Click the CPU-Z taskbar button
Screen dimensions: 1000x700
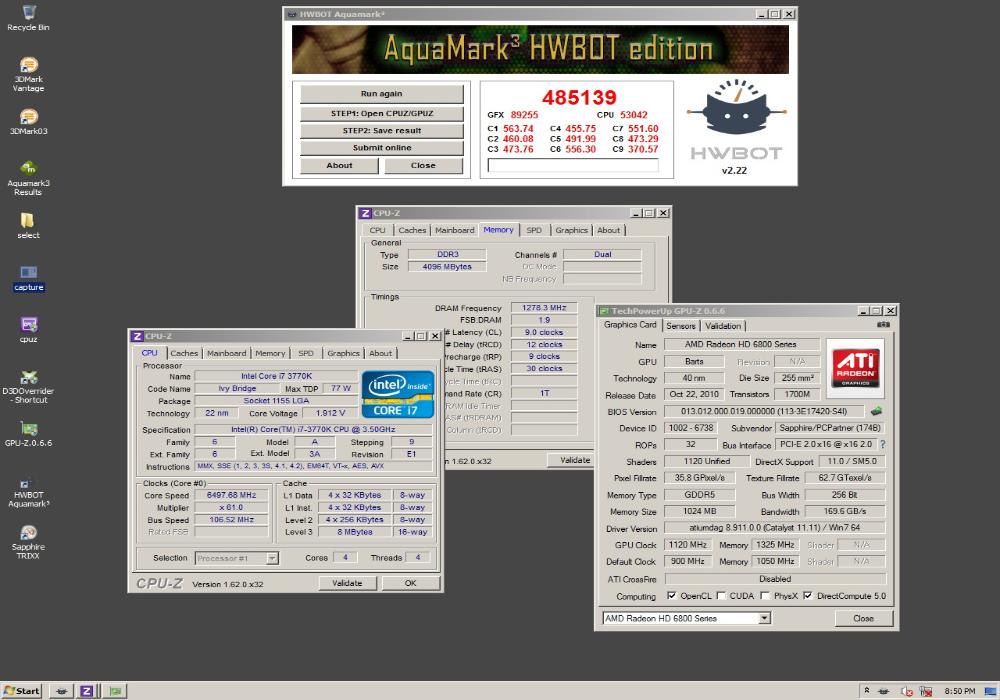coord(87,690)
